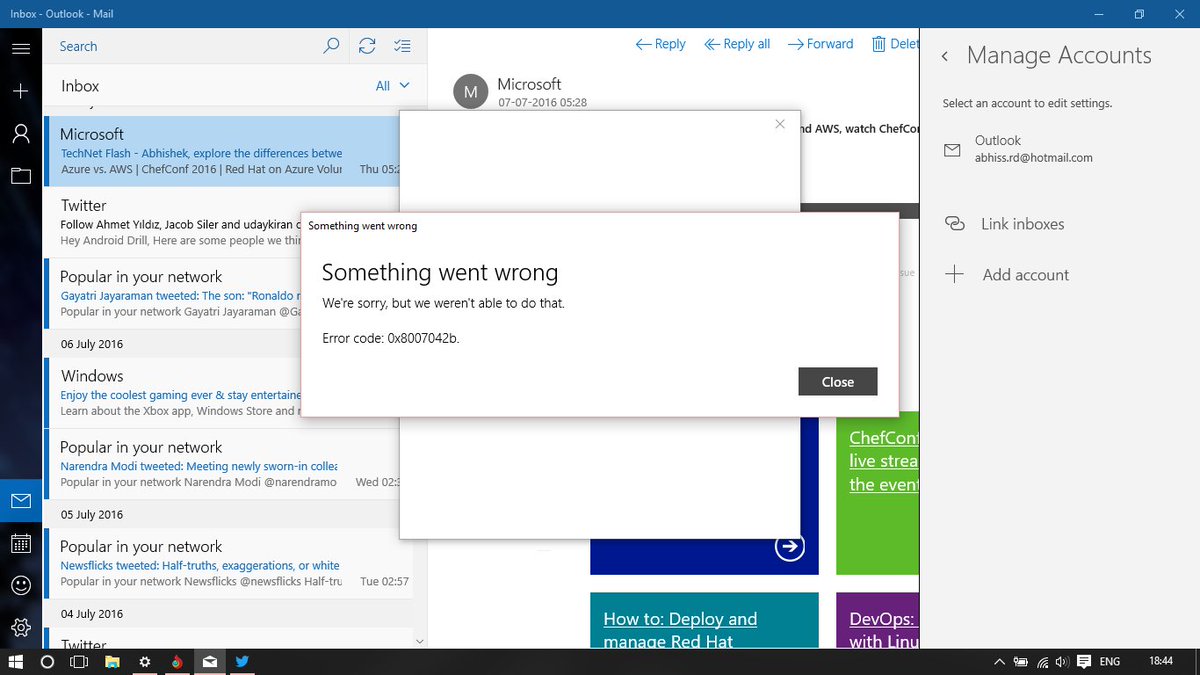Expand the navigation pane via hamburger menu
Screen dimensions: 1200x675
pos(21,47)
